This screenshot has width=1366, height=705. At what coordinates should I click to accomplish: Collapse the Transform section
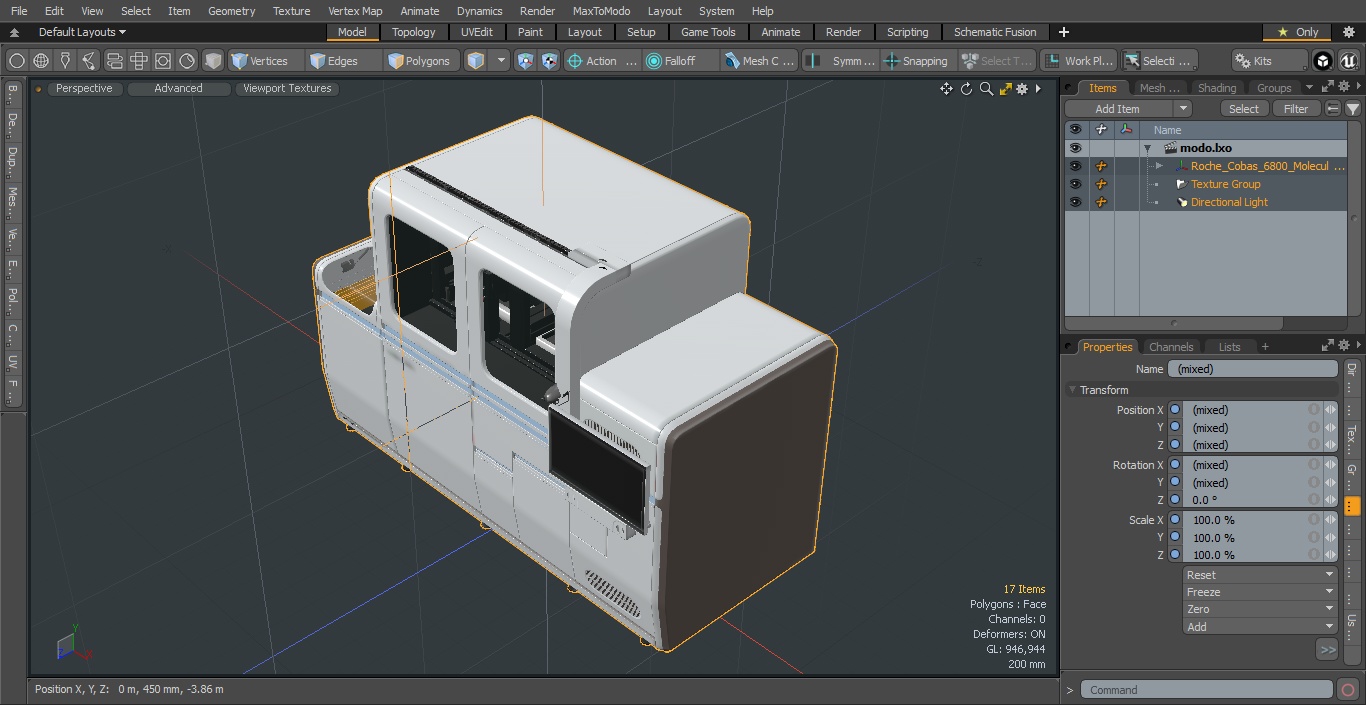tap(1072, 390)
